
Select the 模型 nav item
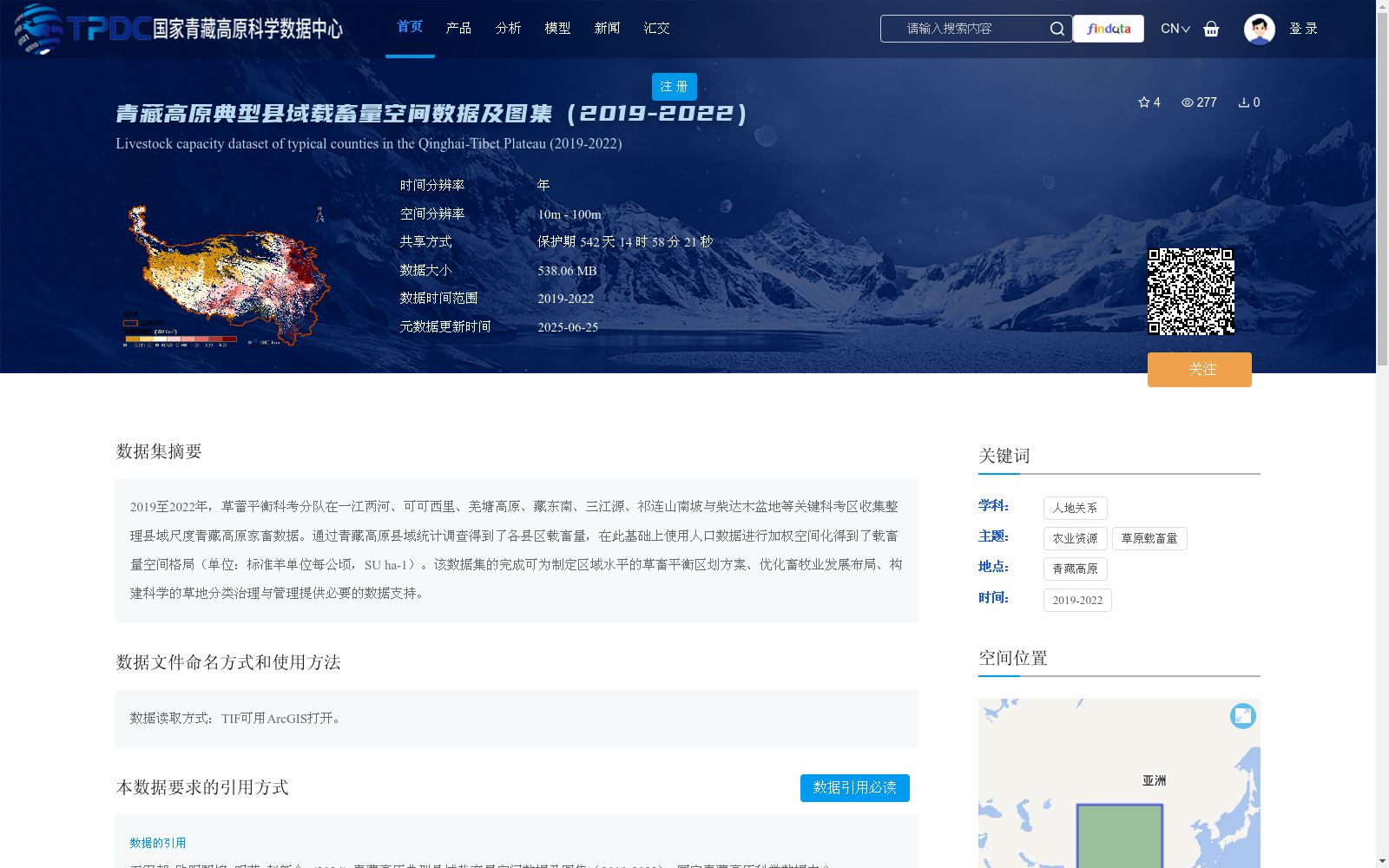[x=557, y=28]
